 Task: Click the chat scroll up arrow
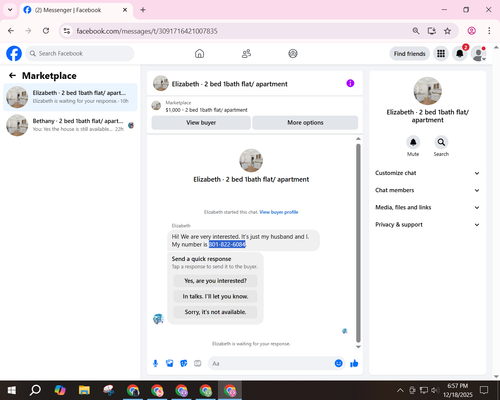[x=358, y=139]
